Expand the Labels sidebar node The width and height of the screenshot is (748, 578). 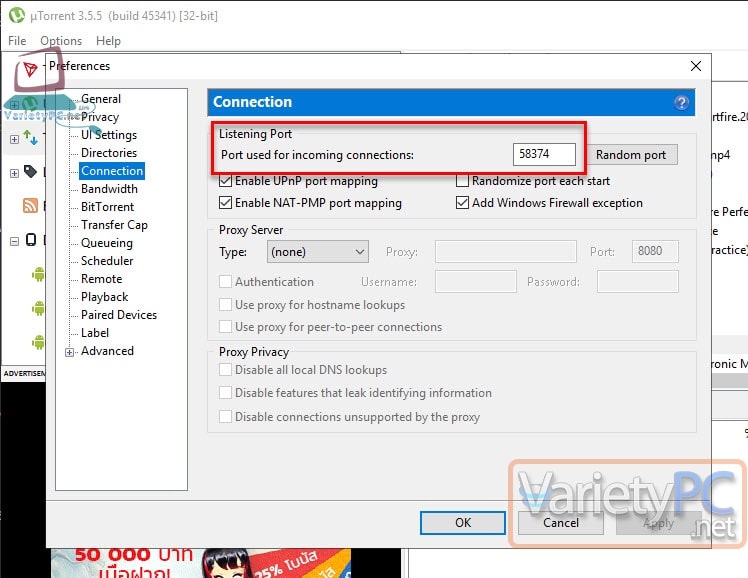pyautogui.click(x=14, y=173)
